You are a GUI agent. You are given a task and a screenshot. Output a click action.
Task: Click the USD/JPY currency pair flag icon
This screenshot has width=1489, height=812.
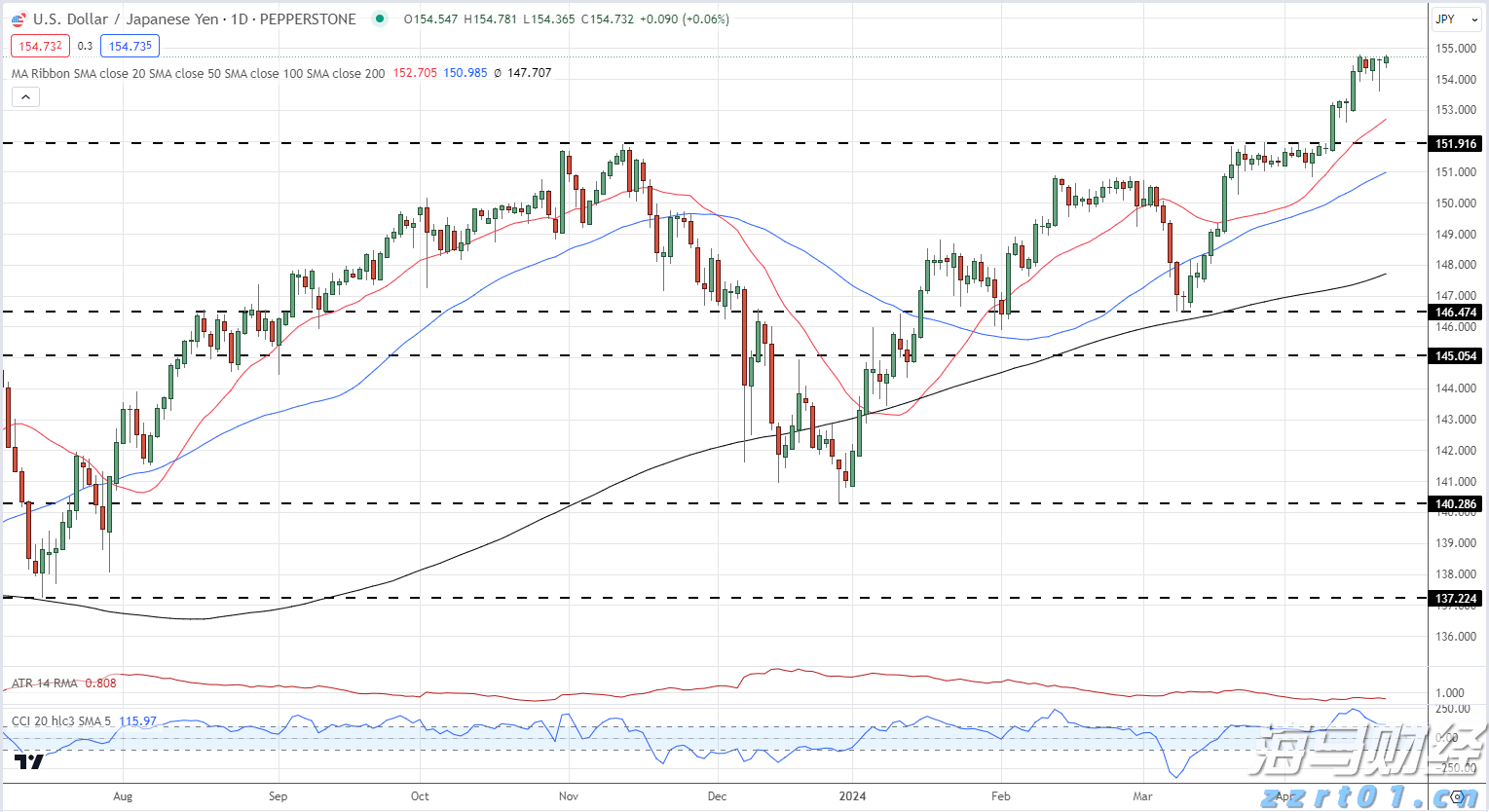(x=19, y=18)
